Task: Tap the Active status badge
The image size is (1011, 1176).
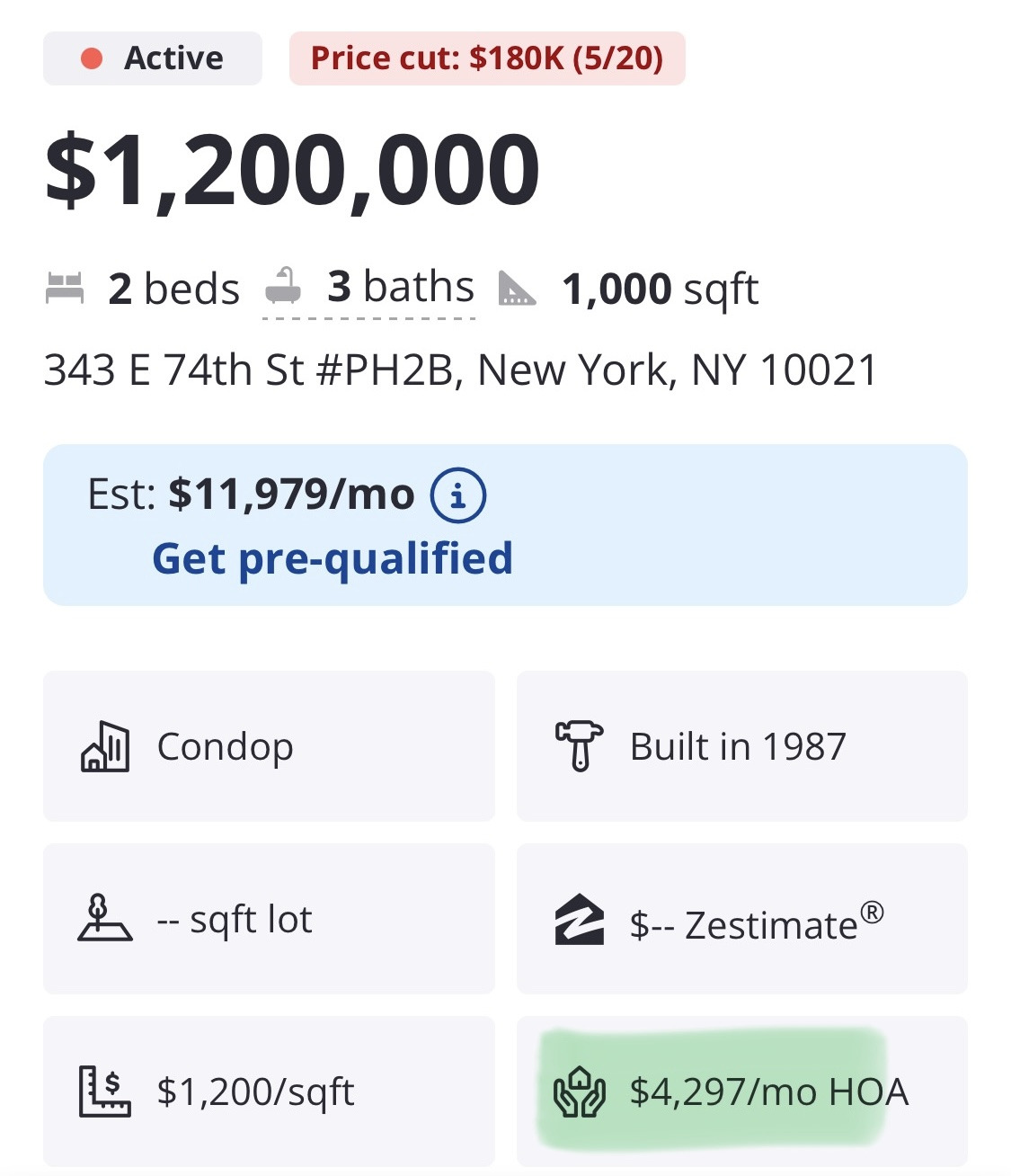Action: pyautogui.click(x=153, y=58)
